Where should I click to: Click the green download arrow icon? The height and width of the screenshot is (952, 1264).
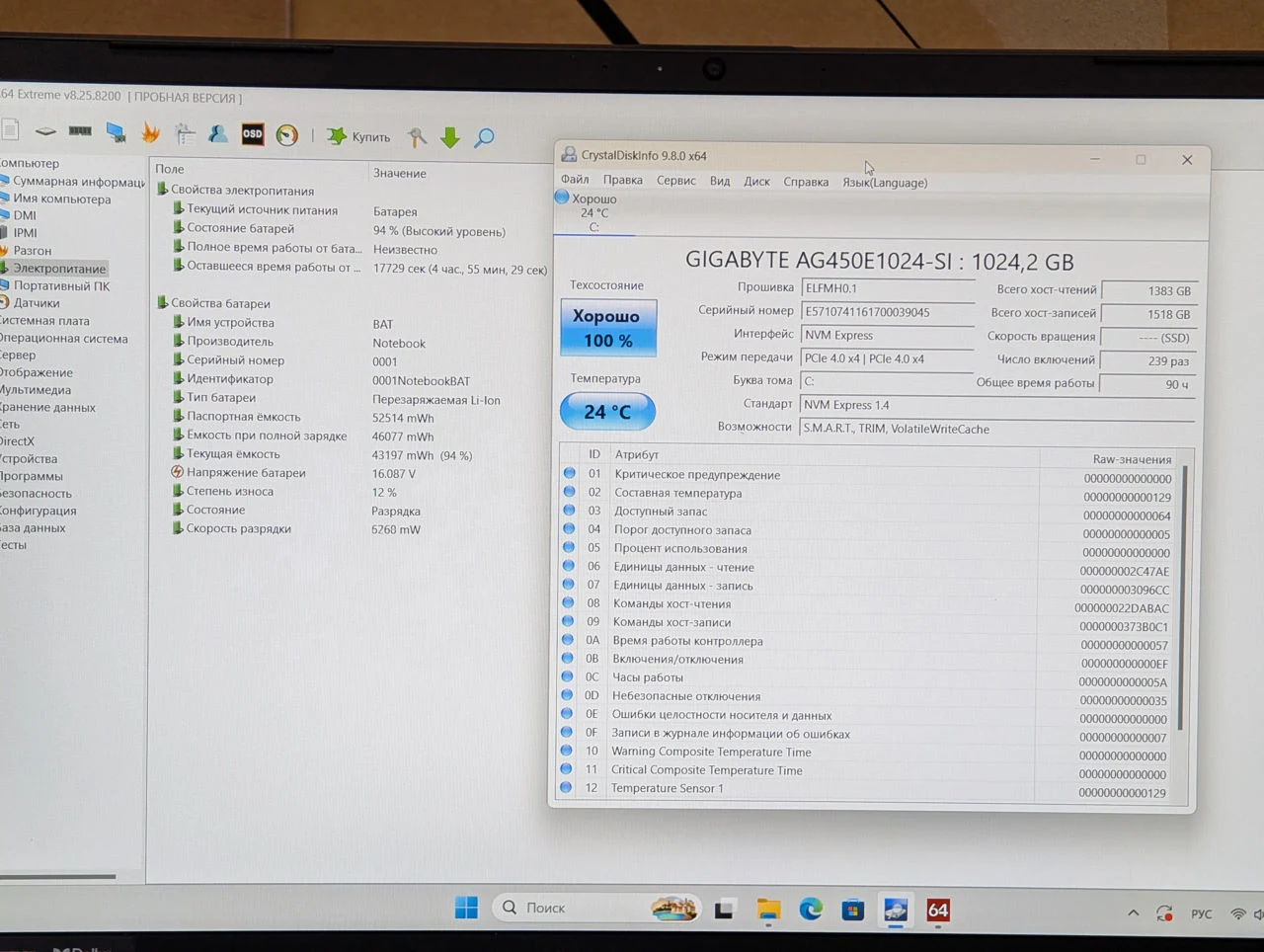pos(450,138)
